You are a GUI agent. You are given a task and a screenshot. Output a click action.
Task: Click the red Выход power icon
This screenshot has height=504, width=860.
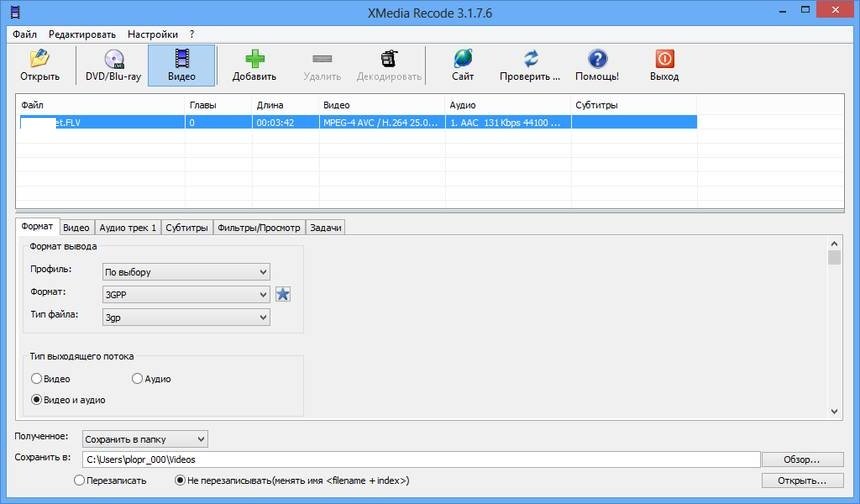664,59
